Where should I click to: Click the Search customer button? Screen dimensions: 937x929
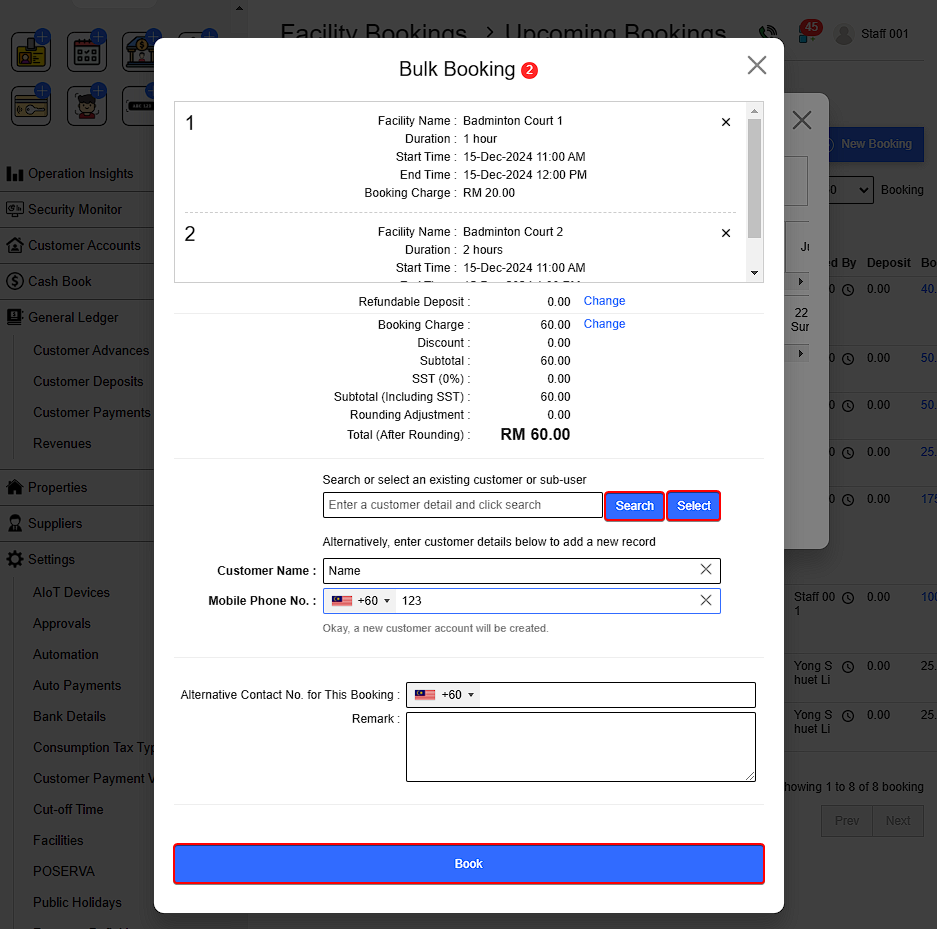(634, 506)
